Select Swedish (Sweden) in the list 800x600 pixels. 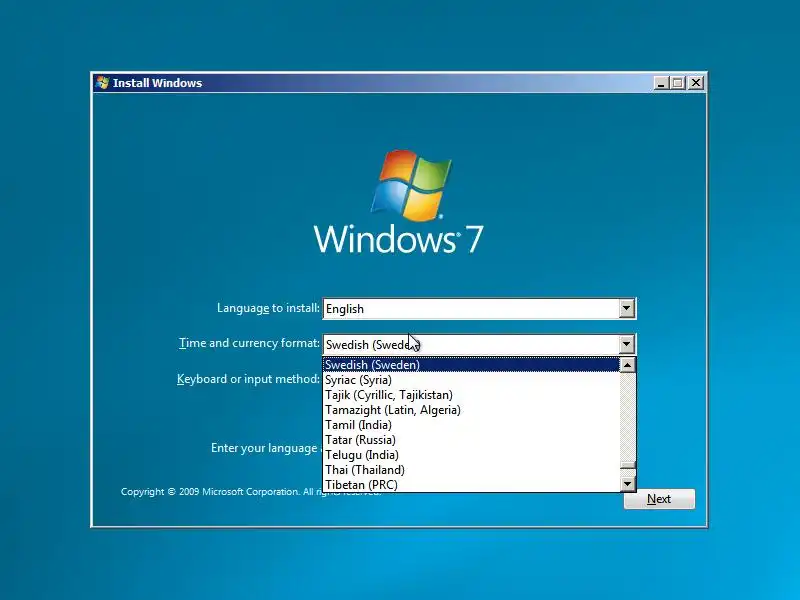pyautogui.click(x=471, y=365)
